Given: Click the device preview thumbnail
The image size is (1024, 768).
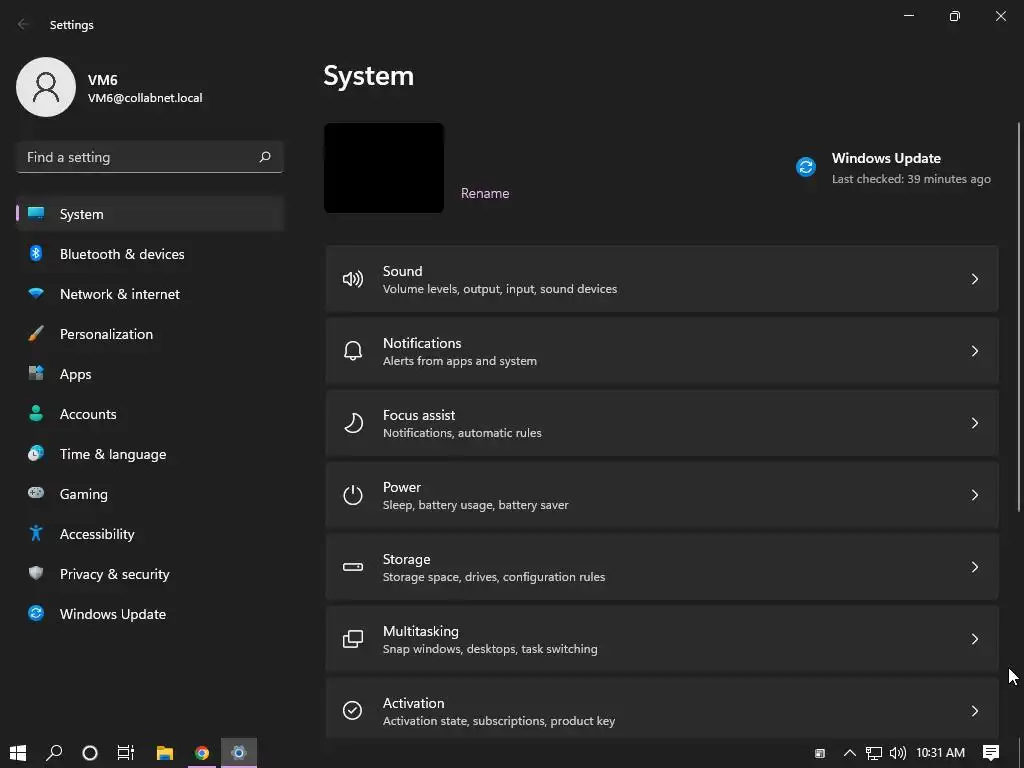Looking at the screenshot, I should point(384,168).
